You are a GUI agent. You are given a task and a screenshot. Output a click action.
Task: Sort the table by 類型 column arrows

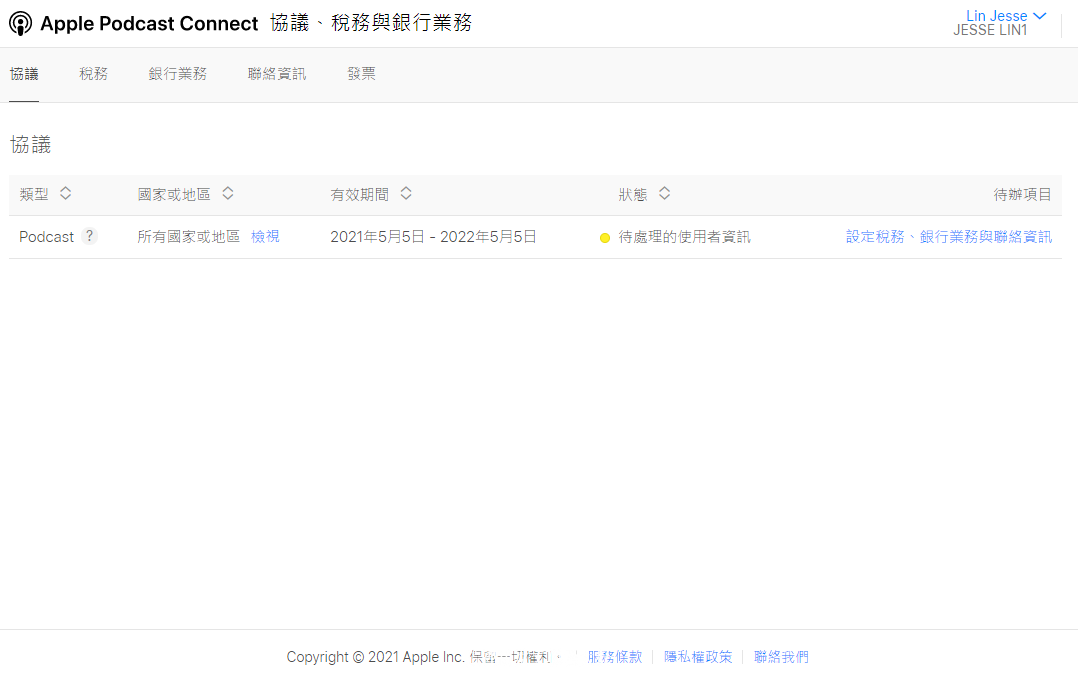point(65,193)
